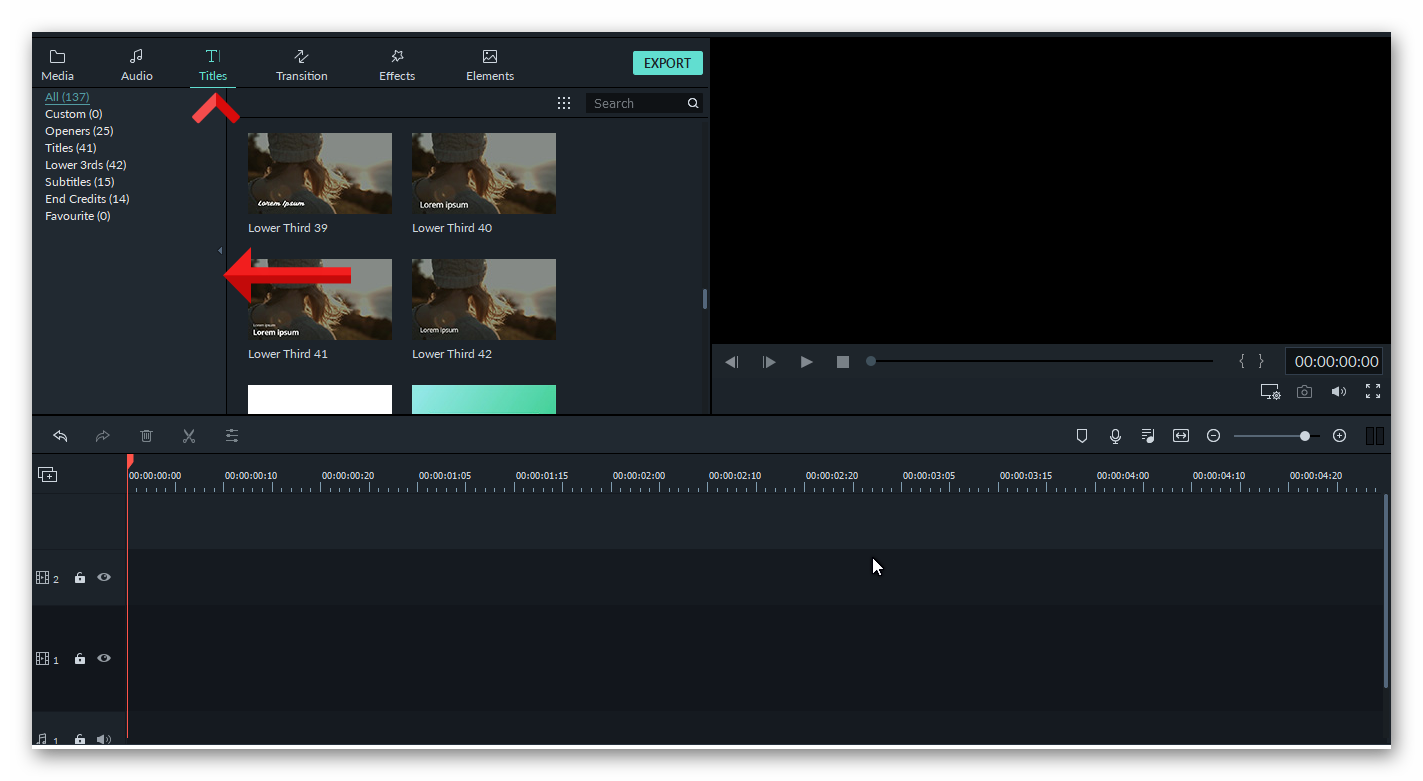Screen dimensions: 1423x781
Task: Collapse the category sidebar arrow
Action: pyautogui.click(x=220, y=251)
